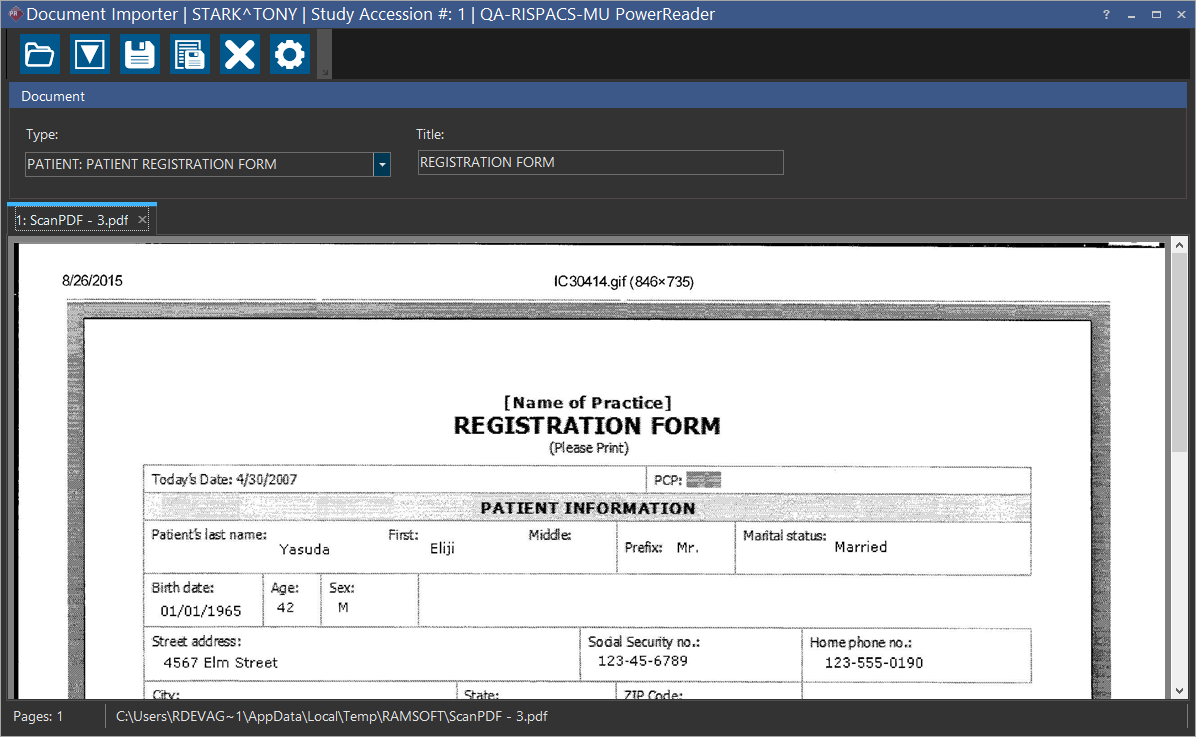The image size is (1196, 737).
Task: Click the open folder icon in toolbar
Action: 40,54
